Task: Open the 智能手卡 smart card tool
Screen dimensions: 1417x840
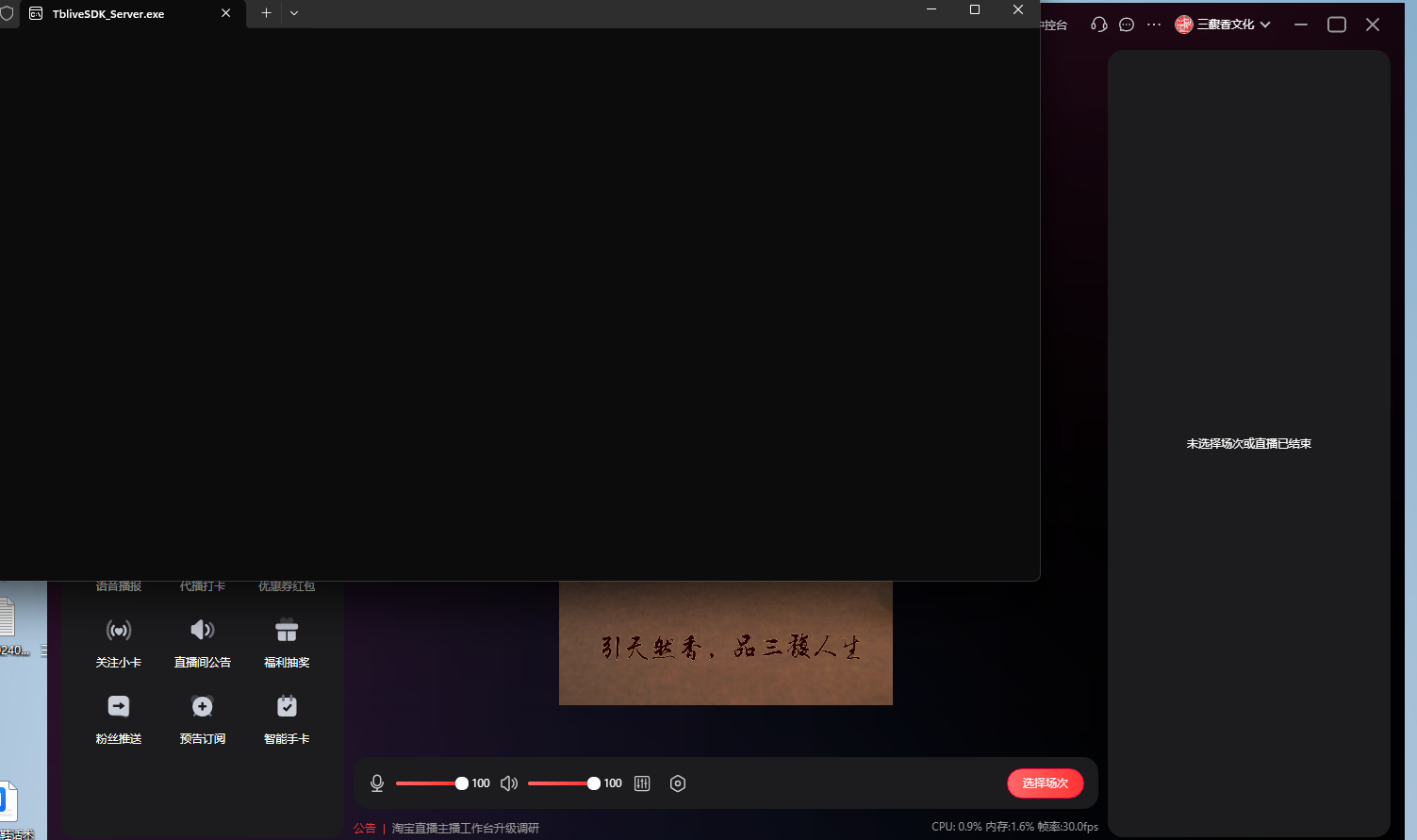Action: tap(287, 718)
